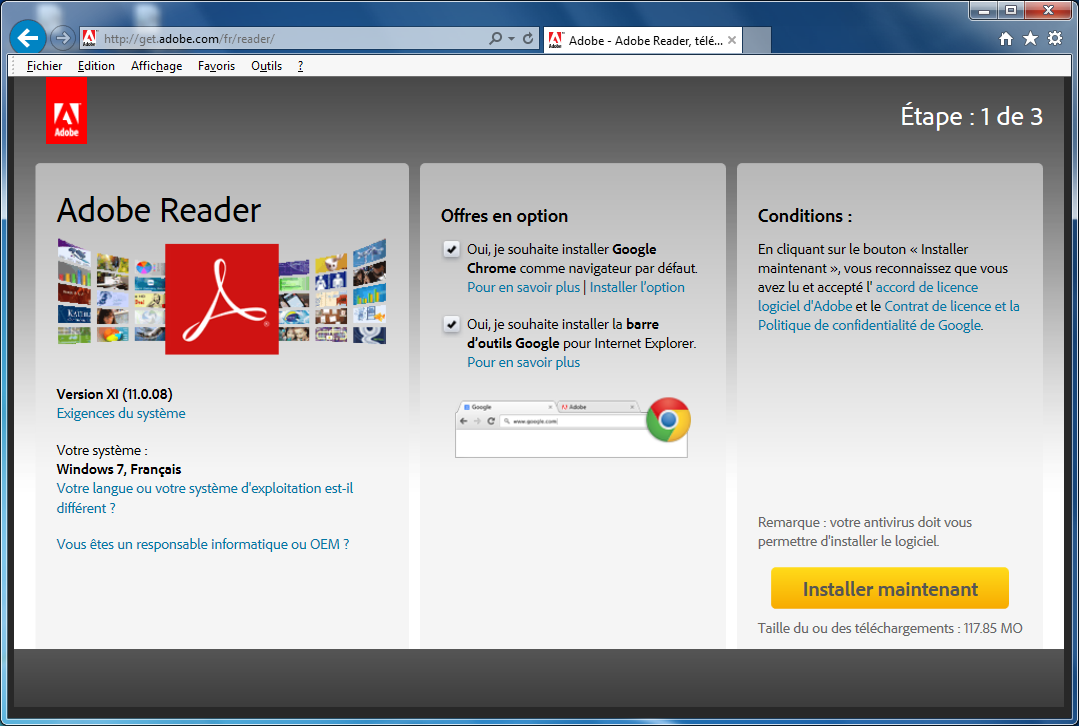Close the browser window
This screenshot has width=1079, height=726.
1048,10
